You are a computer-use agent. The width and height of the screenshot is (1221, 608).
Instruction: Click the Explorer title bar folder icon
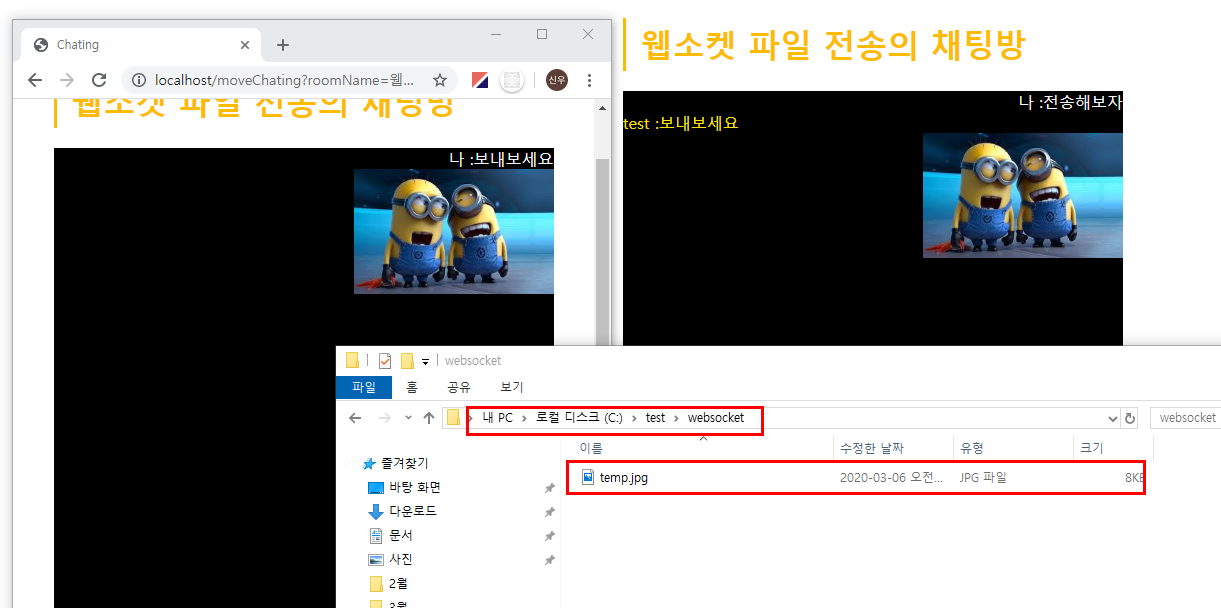352,361
